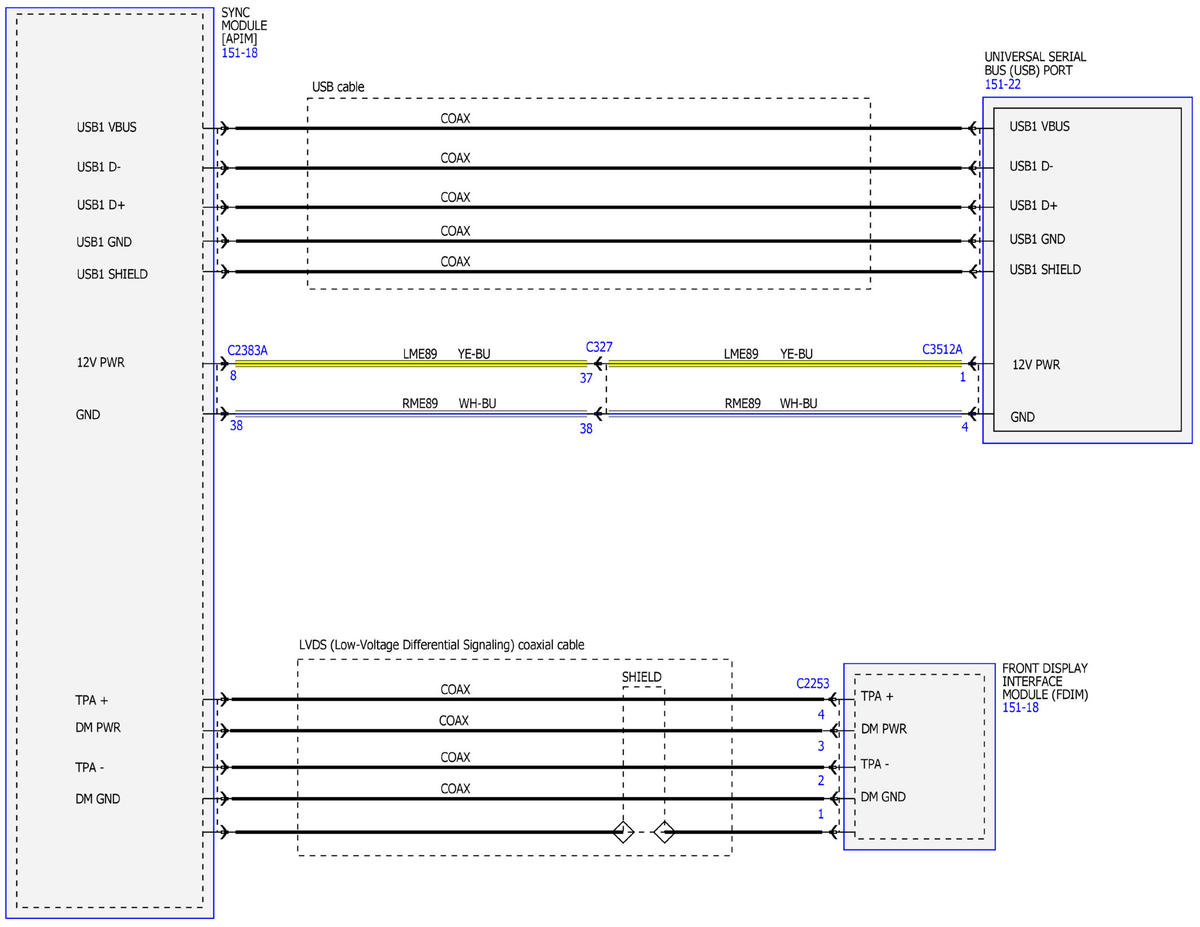
Task: Select 'RME89 WH-BU' label between C2383A and C327
Action: 449,404
